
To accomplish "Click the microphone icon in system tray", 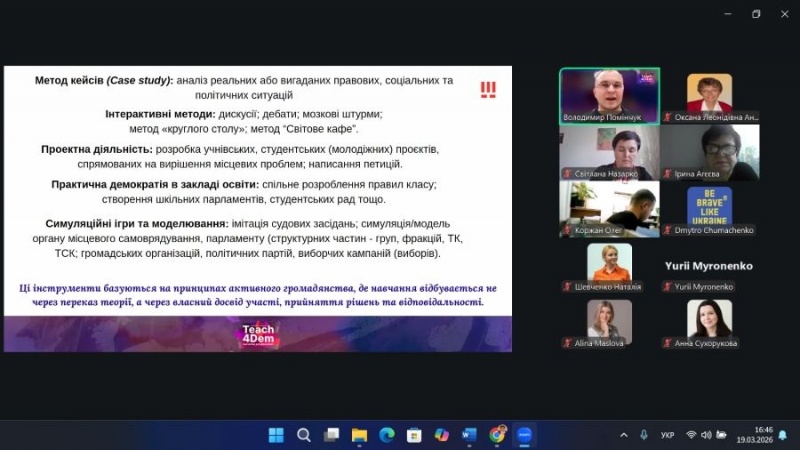I will (643, 435).
